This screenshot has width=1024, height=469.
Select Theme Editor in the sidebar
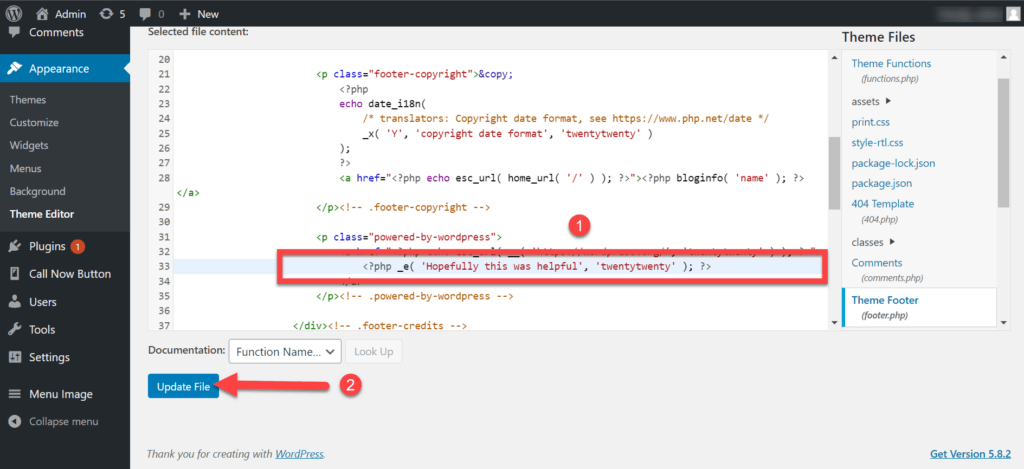(42, 214)
